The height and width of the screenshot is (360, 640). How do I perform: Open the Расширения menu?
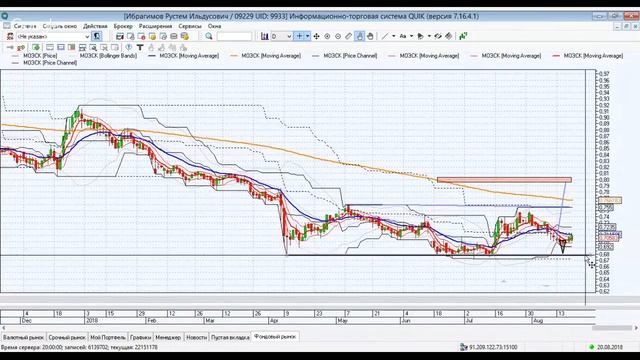[x=155, y=26]
